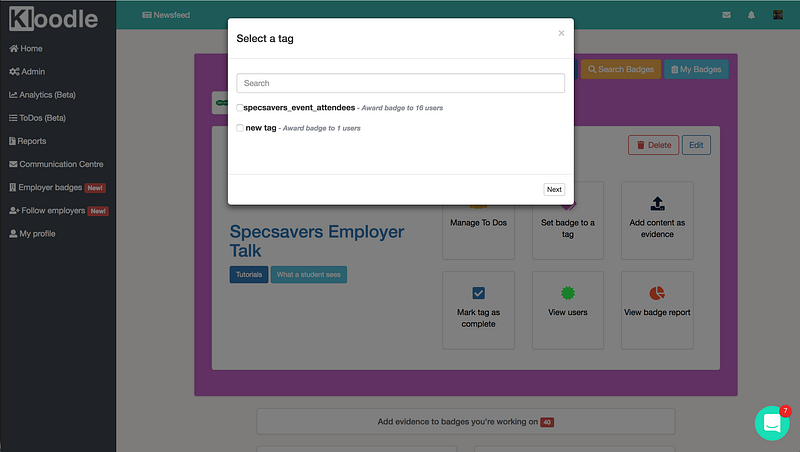
Task: Click the Reports document icon in sidebar
Action: 12,141
